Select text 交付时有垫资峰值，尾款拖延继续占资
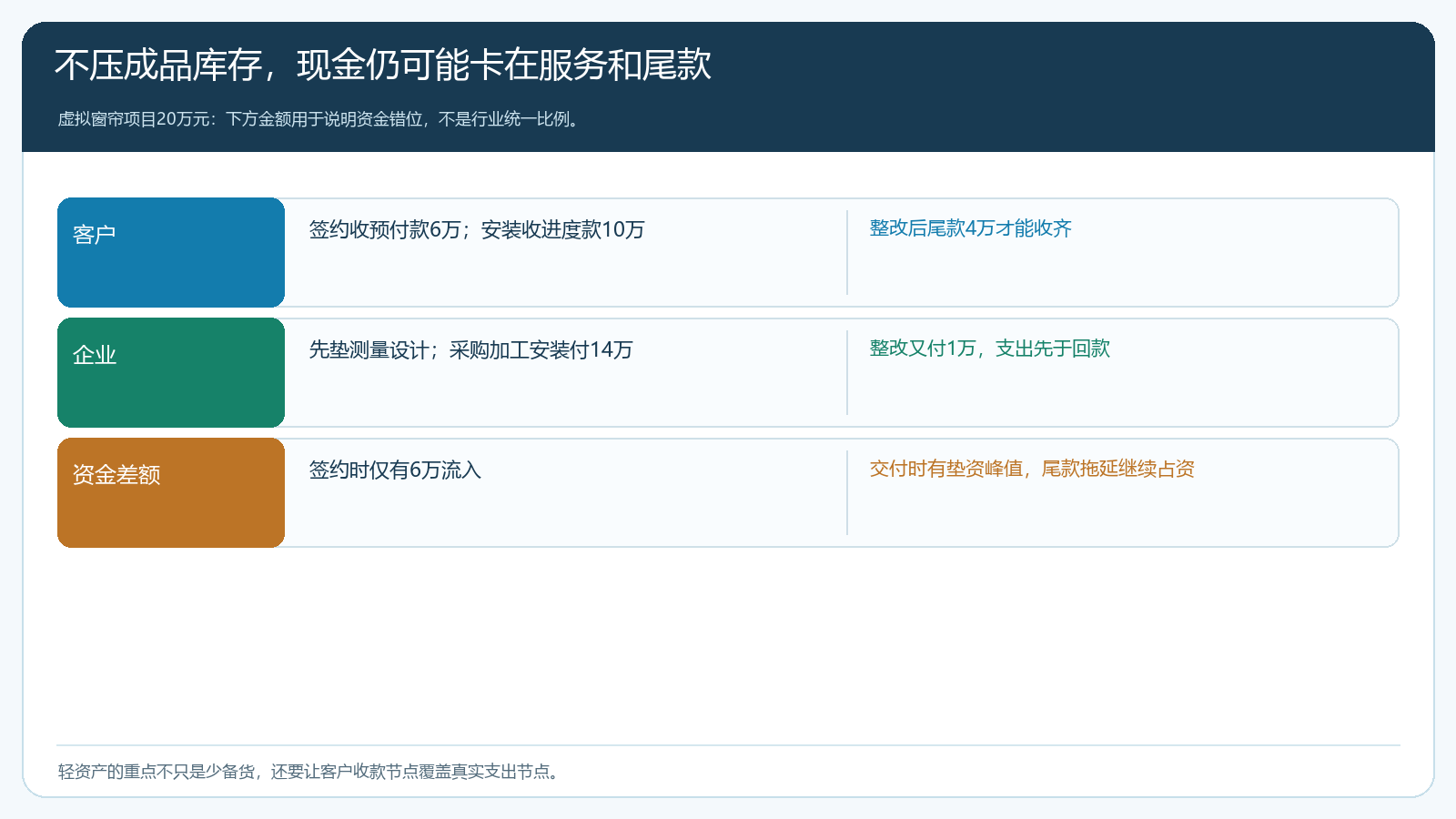1456x819 pixels. 1032,469
